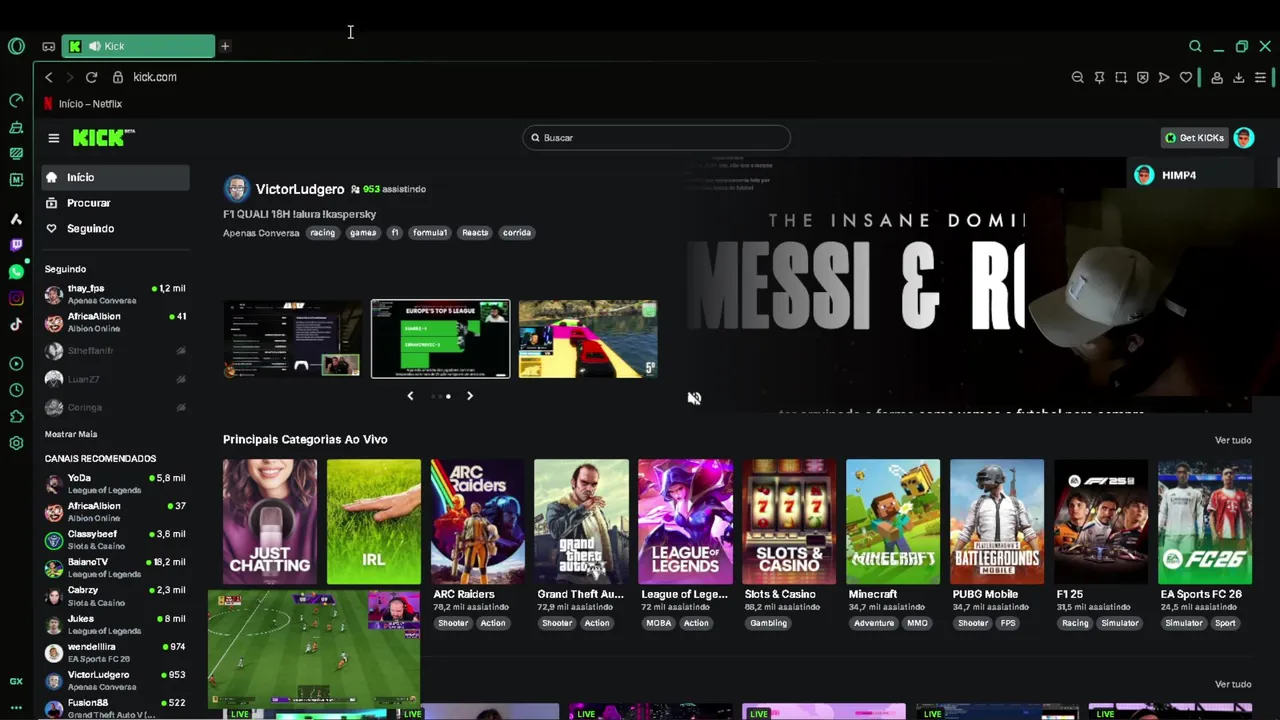
Task: Click the pin icon in address bar
Action: click(1099, 77)
